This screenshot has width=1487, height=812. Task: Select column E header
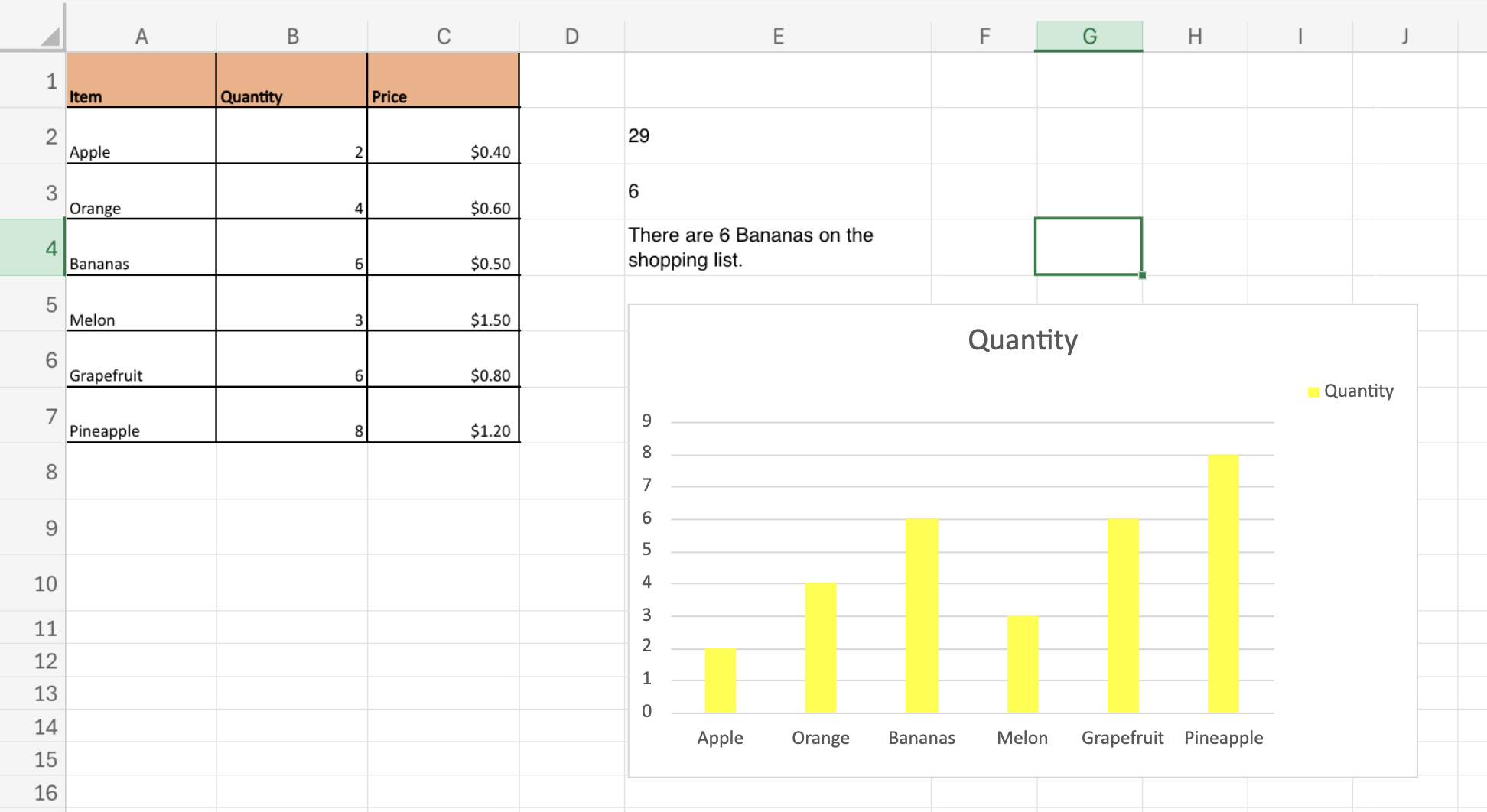coord(778,36)
